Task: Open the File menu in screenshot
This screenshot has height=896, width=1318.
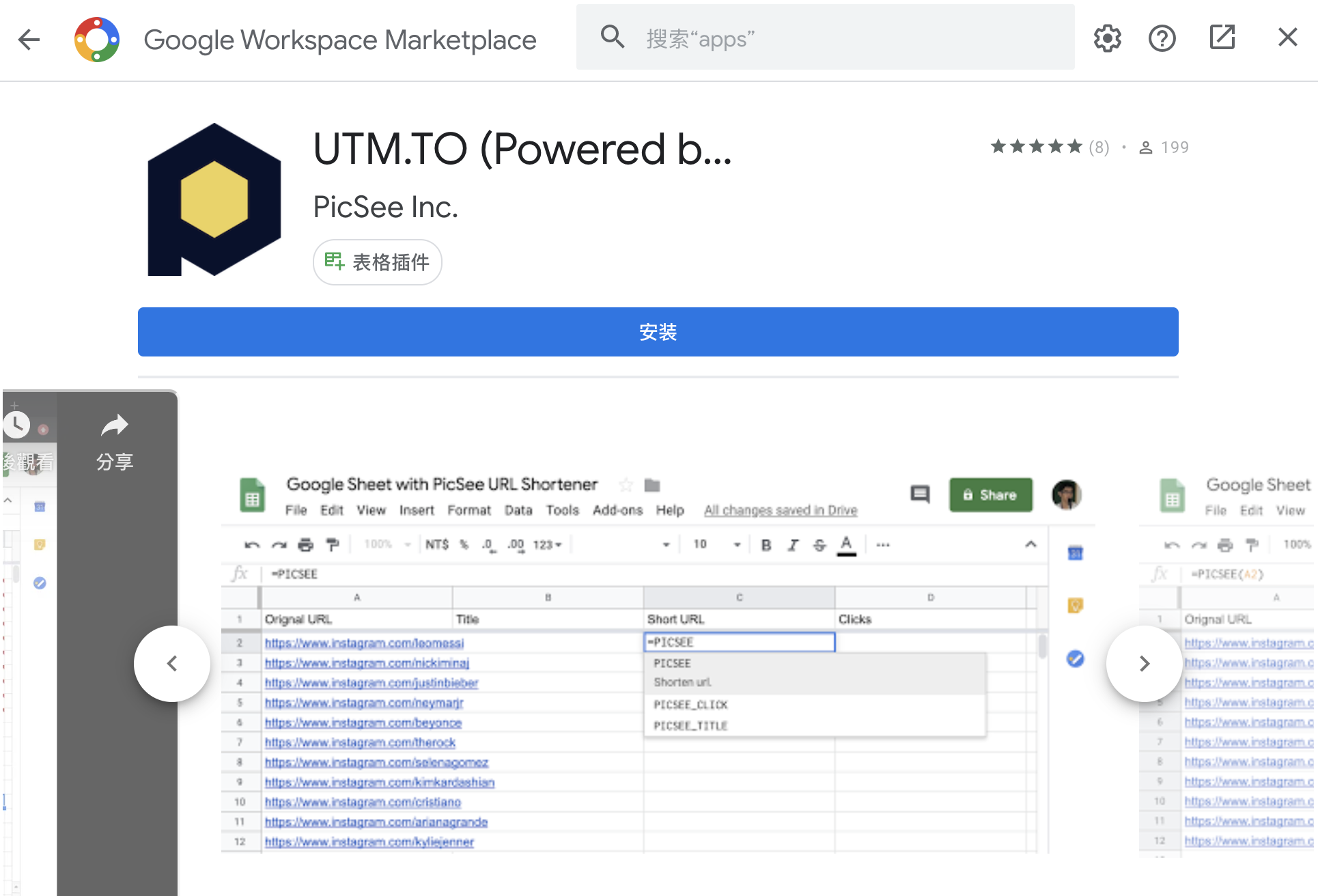Action: (296, 510)
